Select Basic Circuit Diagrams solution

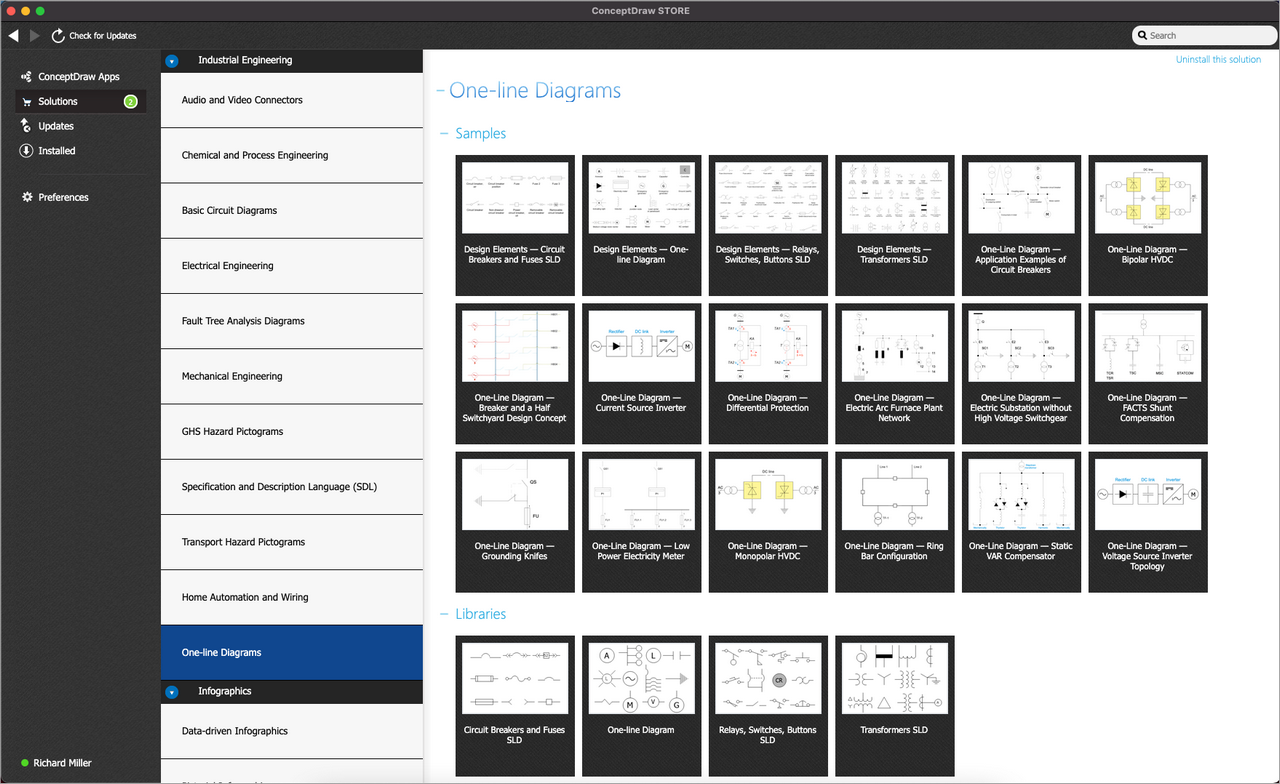[292, 211]
